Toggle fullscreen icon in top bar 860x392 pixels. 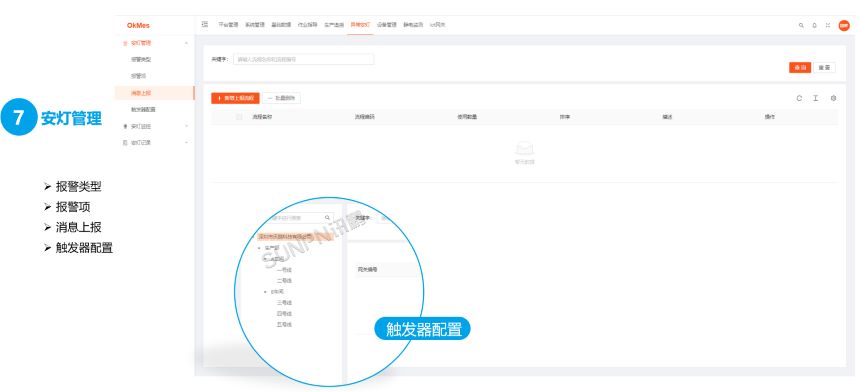click(x=828, y=25)
